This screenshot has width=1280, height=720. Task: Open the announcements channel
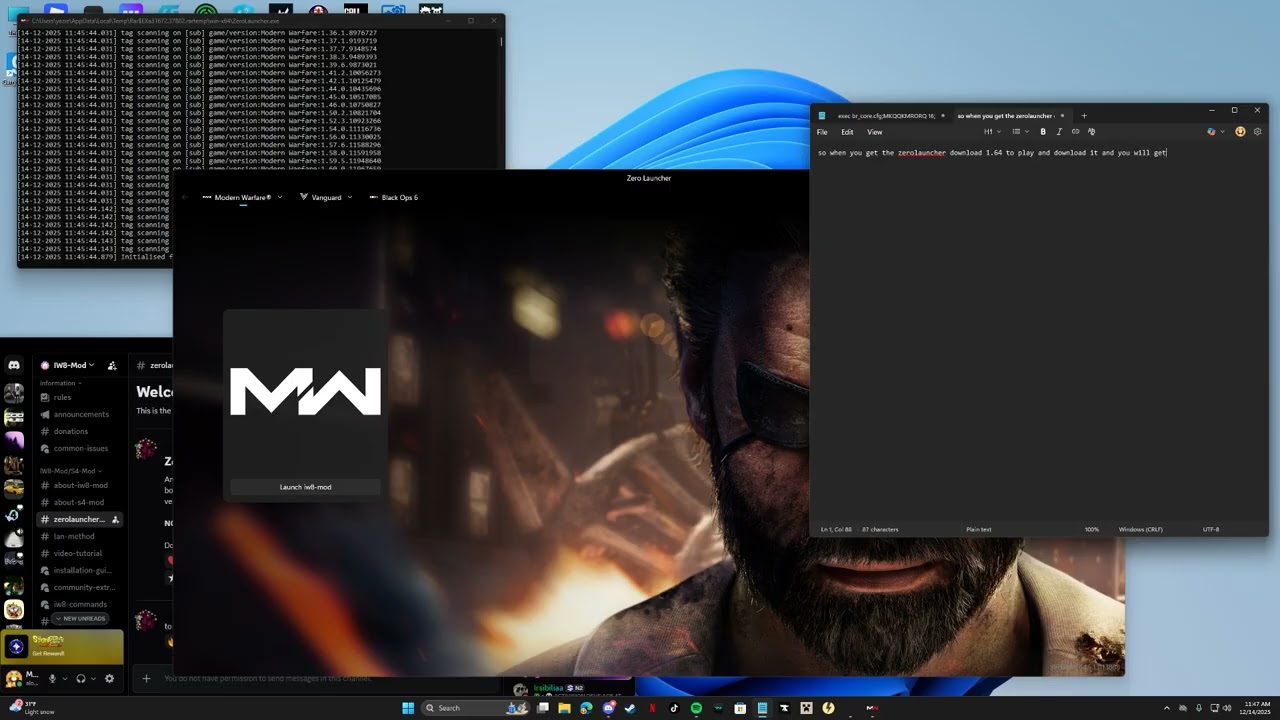coord(79,414)
